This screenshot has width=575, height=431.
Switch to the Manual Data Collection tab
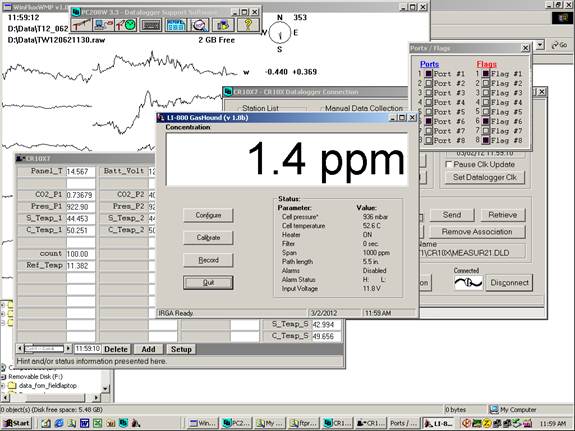click(x=364, y=108)
